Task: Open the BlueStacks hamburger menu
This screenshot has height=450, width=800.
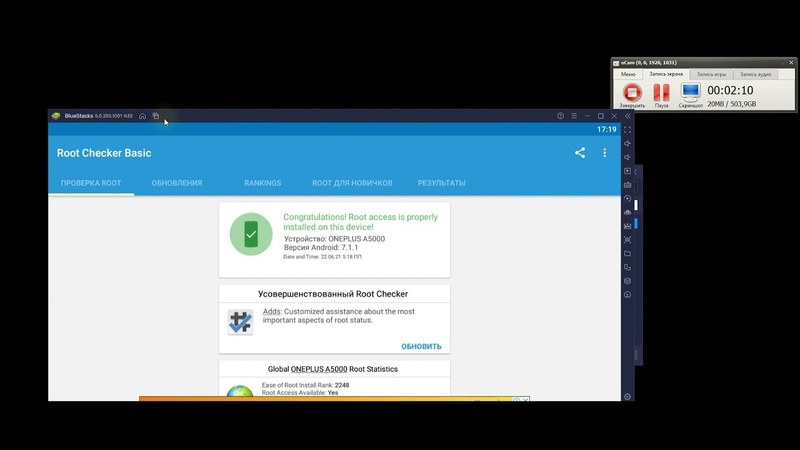Action: click(x=573, y=116)
